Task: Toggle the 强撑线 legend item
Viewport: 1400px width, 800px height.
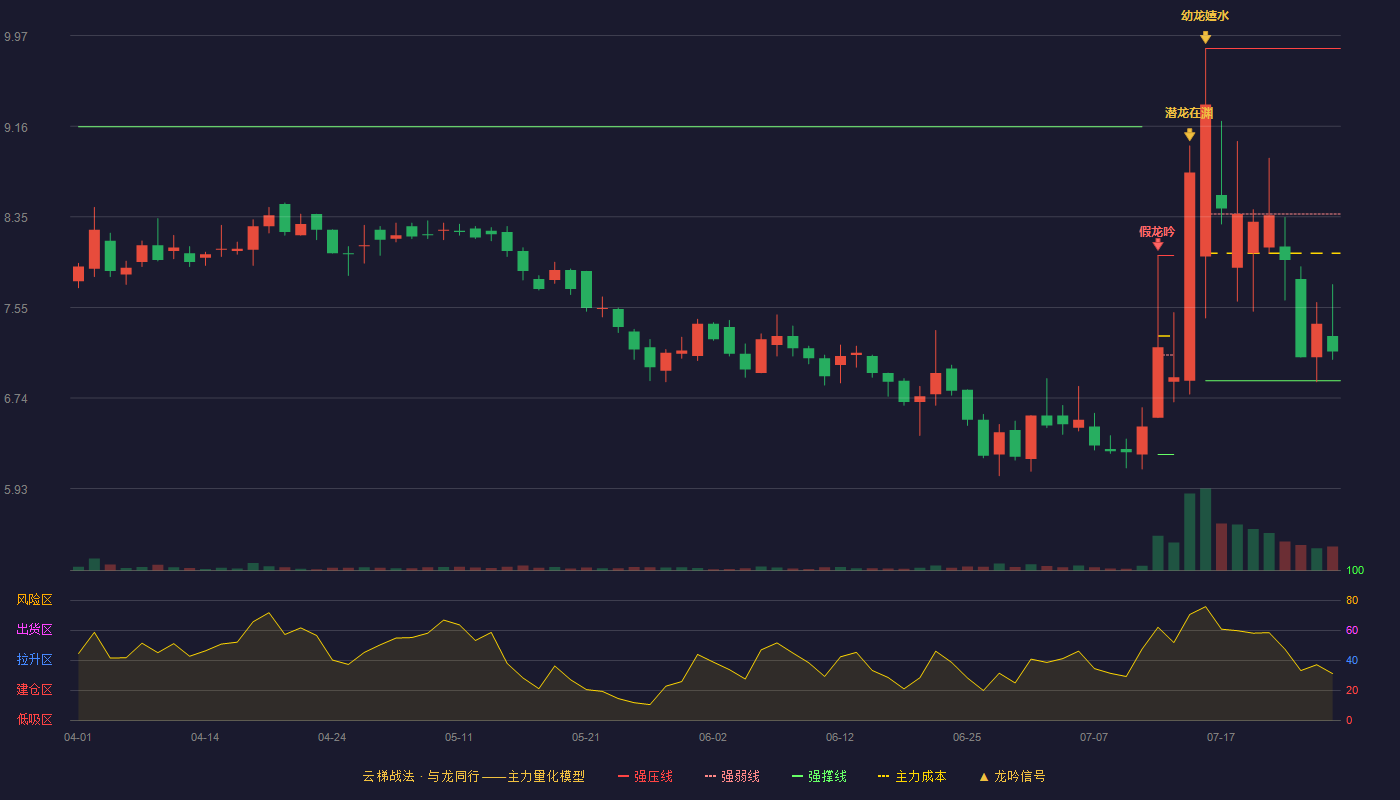Action: click(819, 776)
